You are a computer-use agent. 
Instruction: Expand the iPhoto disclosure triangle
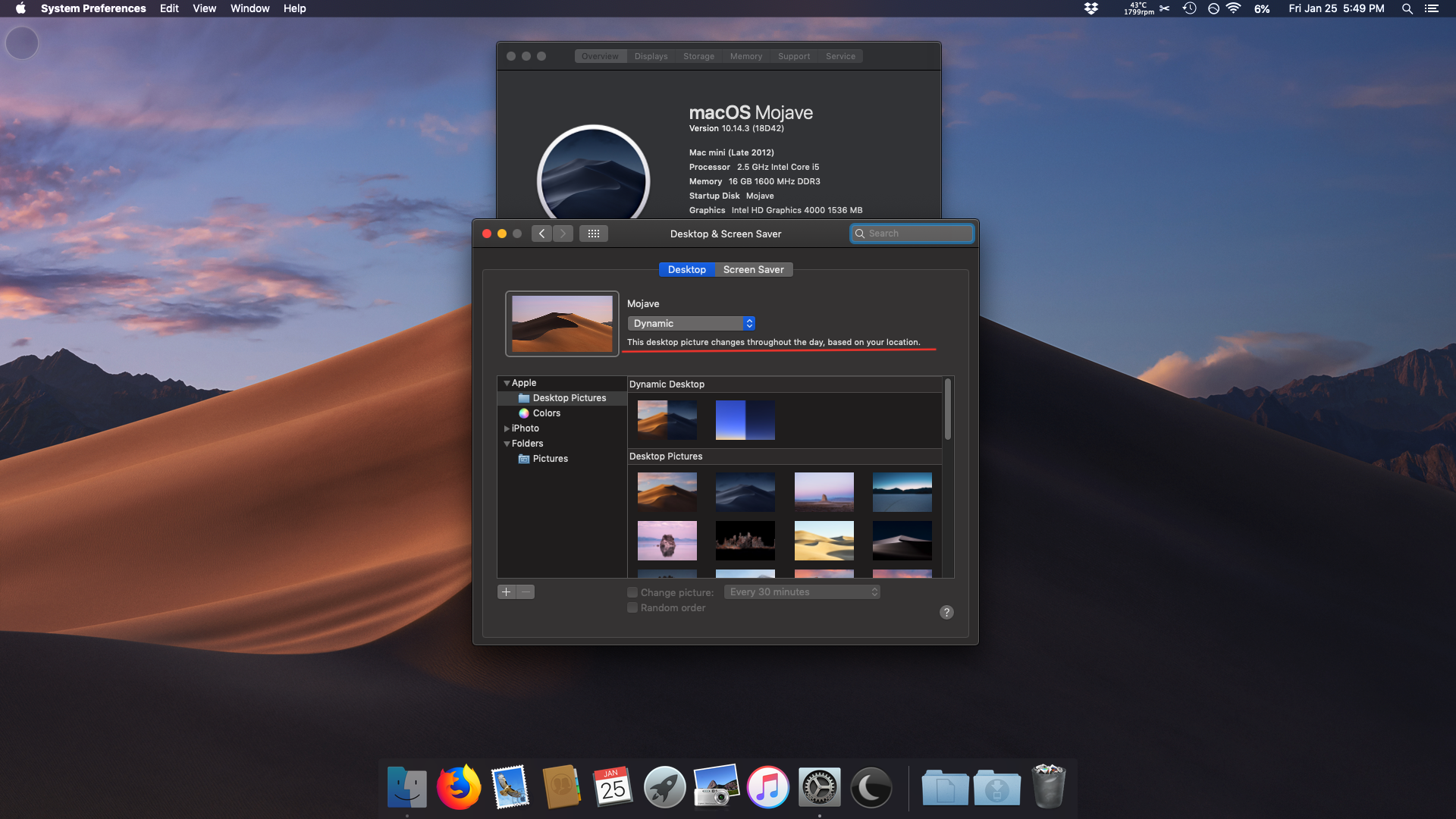[x=507, y=428]
